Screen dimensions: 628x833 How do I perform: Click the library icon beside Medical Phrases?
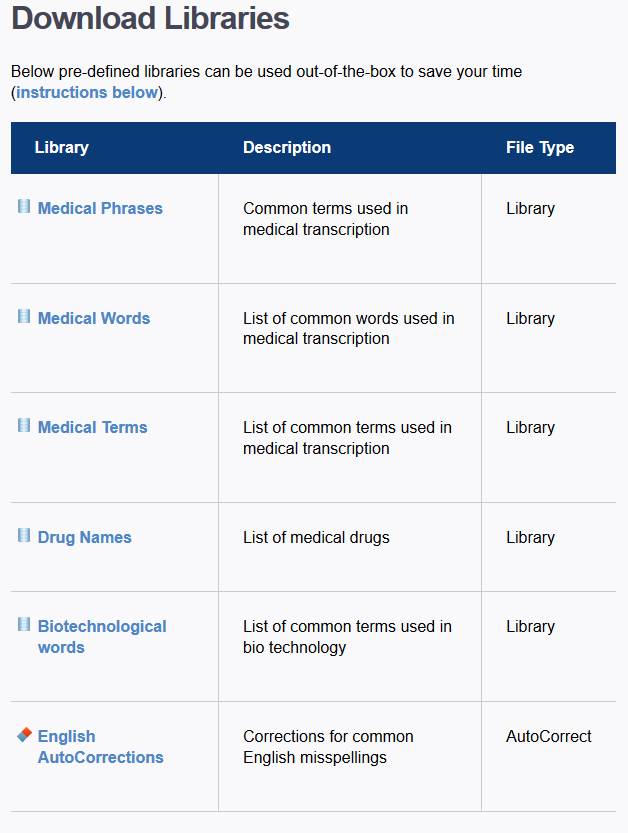coord(24,206)
